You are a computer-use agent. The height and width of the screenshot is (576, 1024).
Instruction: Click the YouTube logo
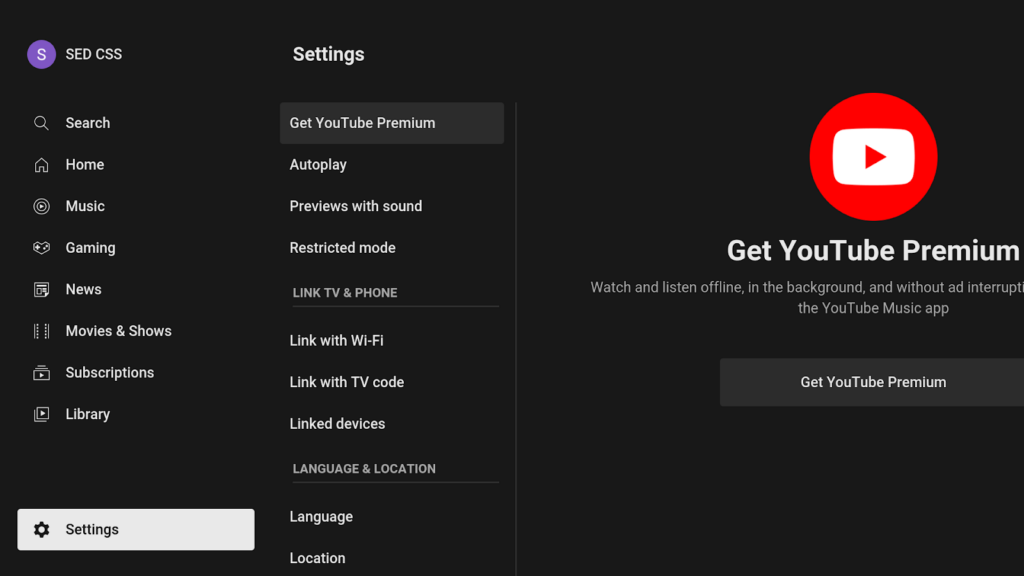tap(873, 156)
